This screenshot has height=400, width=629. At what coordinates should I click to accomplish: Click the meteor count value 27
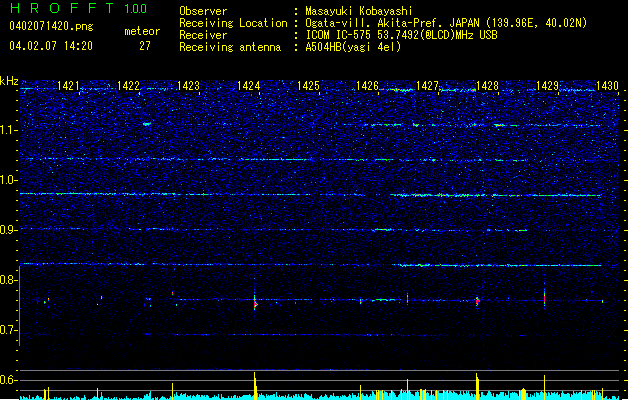[x=145, y=46]
